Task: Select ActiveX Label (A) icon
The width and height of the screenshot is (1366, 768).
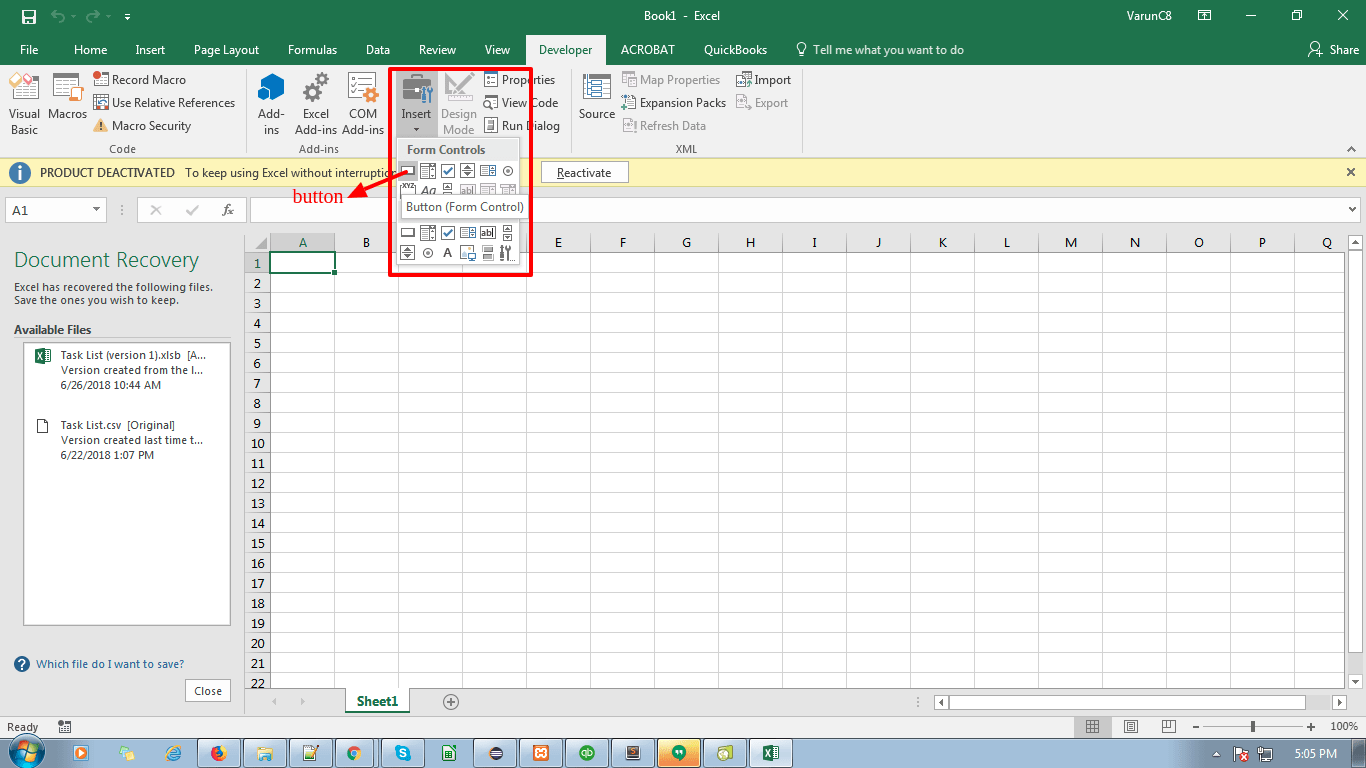Action: point(448,253)
